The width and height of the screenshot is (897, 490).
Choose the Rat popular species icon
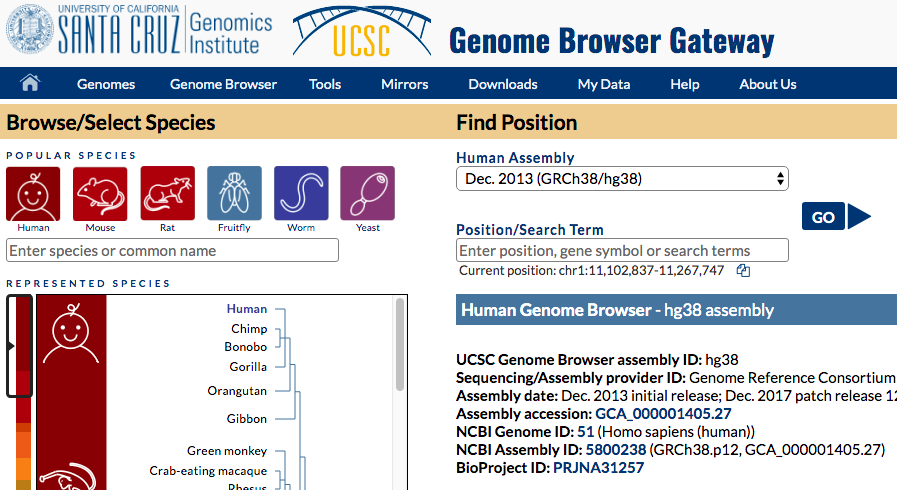click(x=168, y=193)
